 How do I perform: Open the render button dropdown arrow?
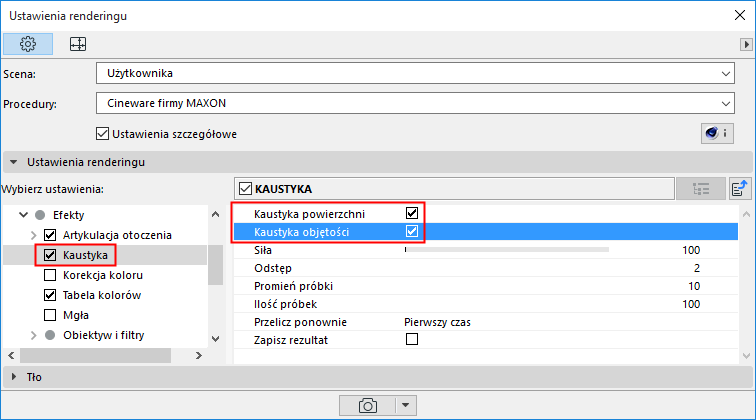pos(405,405)
